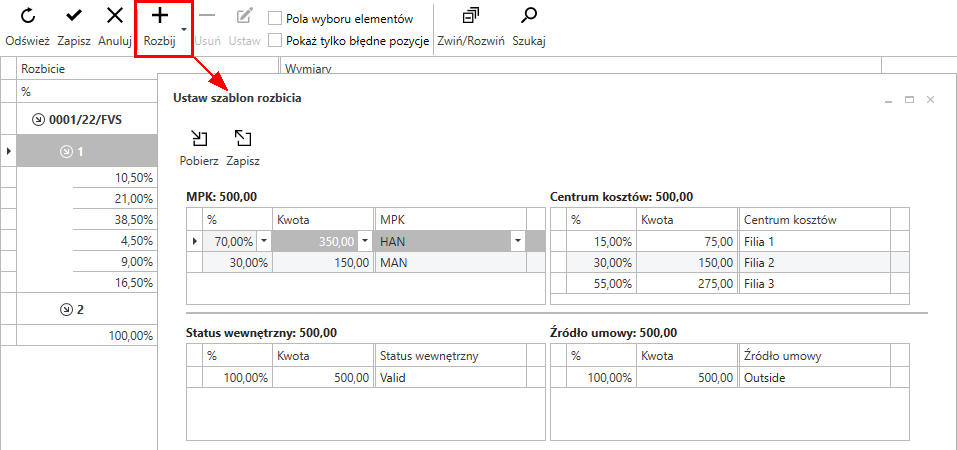Image resolution: width=957 pixels, height=450 pixels.
Task: Click the Rozbij plus icon
Action: (x=159, y=16)
